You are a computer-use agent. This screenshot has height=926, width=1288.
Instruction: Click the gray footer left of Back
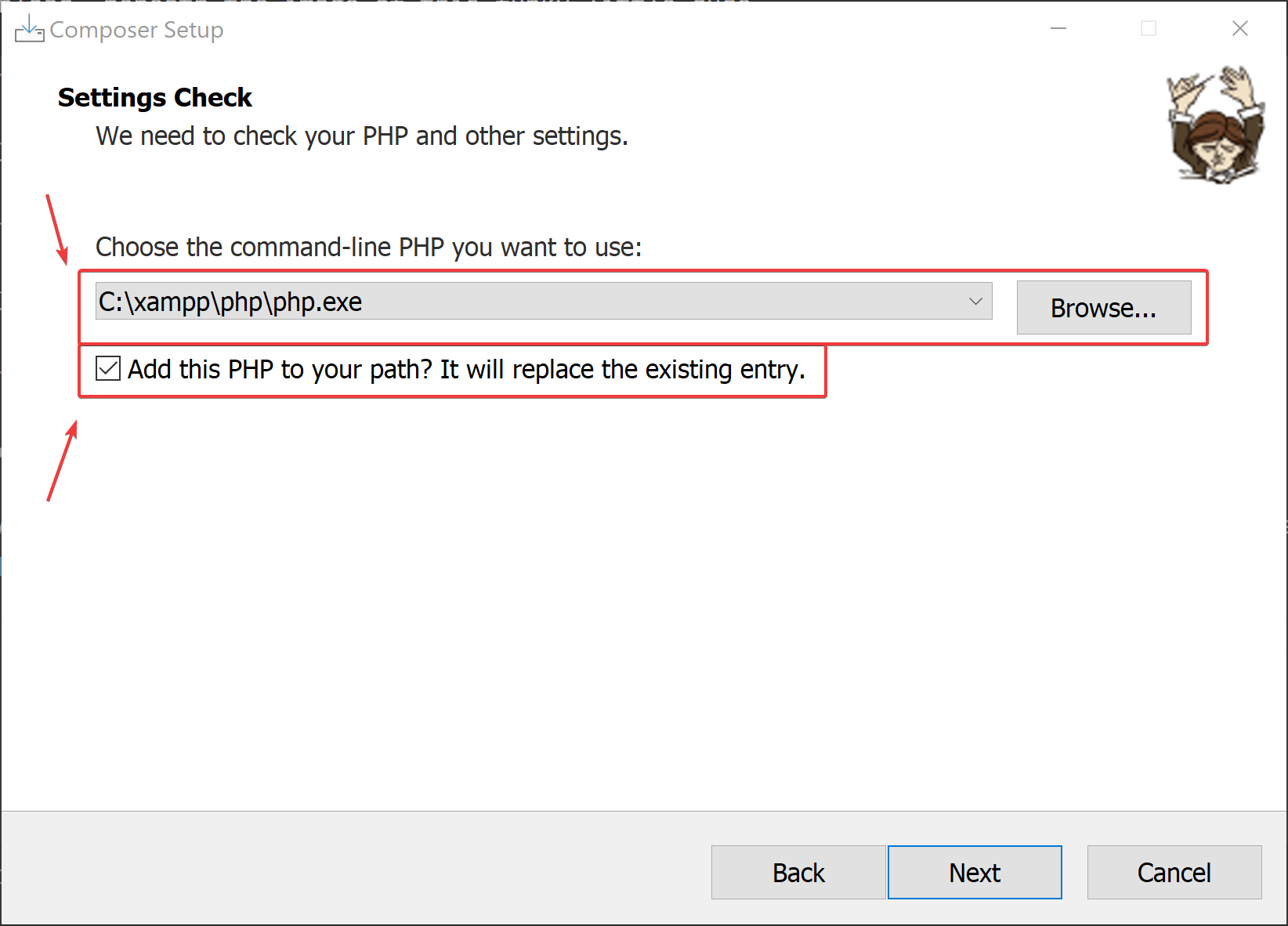tap(353, 870)
